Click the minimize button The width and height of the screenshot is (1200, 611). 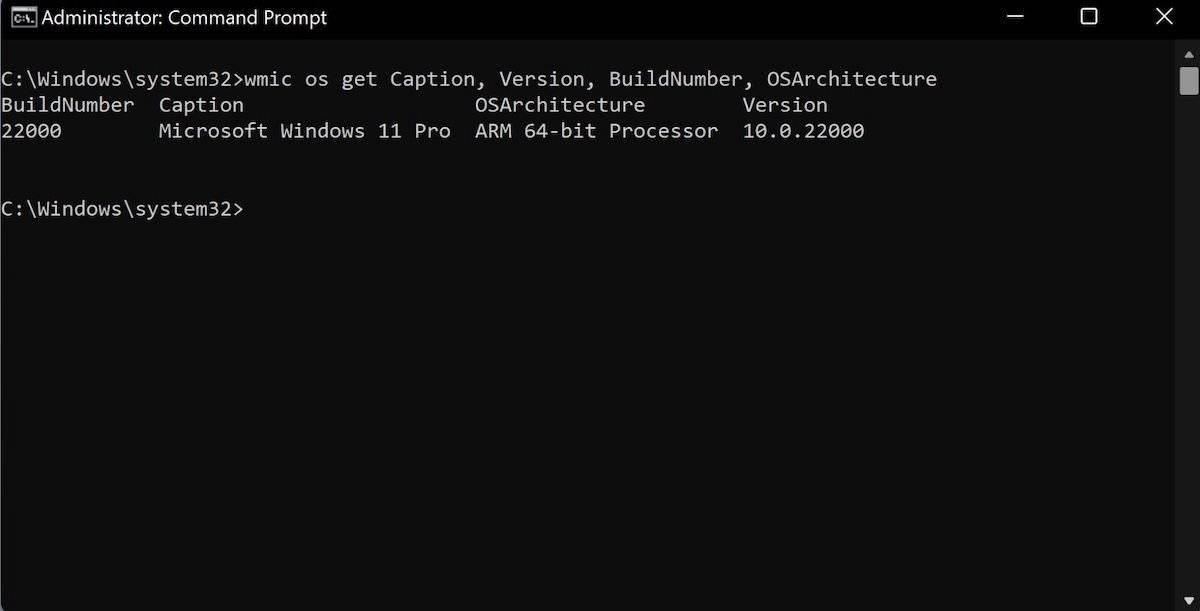[1014, 16]
